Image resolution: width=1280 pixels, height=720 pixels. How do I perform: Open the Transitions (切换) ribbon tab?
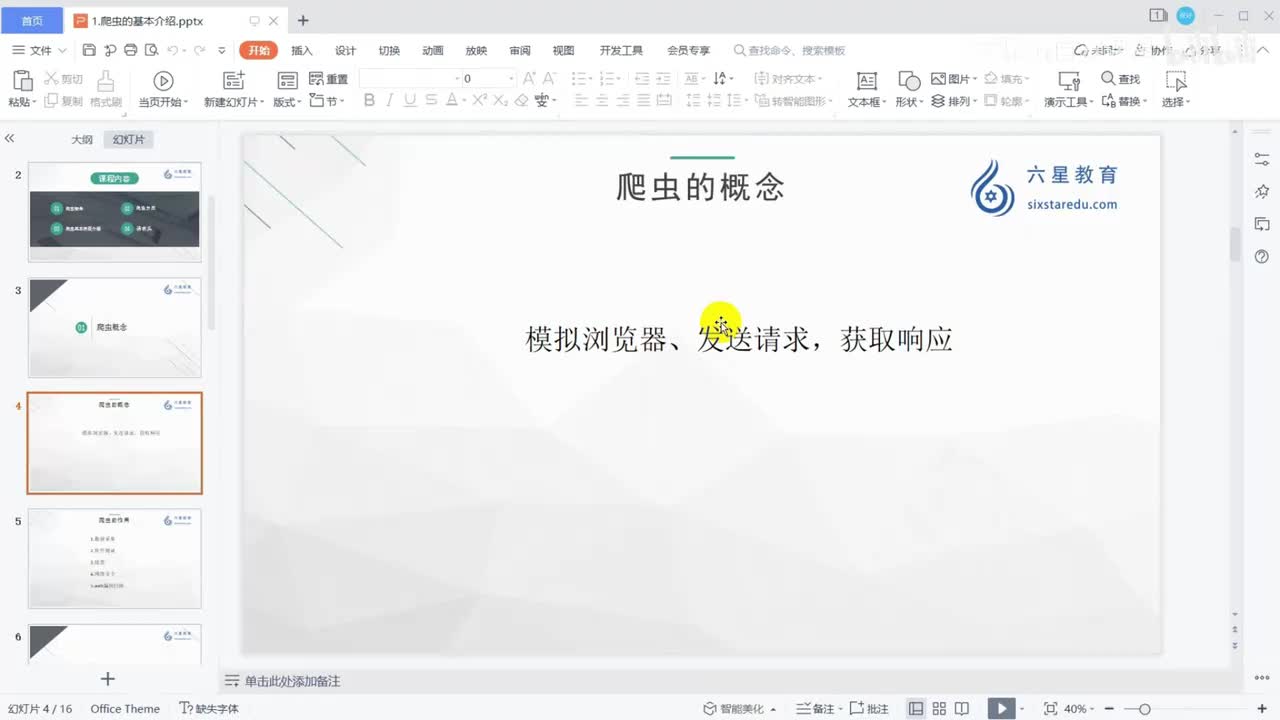coord(389,50)
